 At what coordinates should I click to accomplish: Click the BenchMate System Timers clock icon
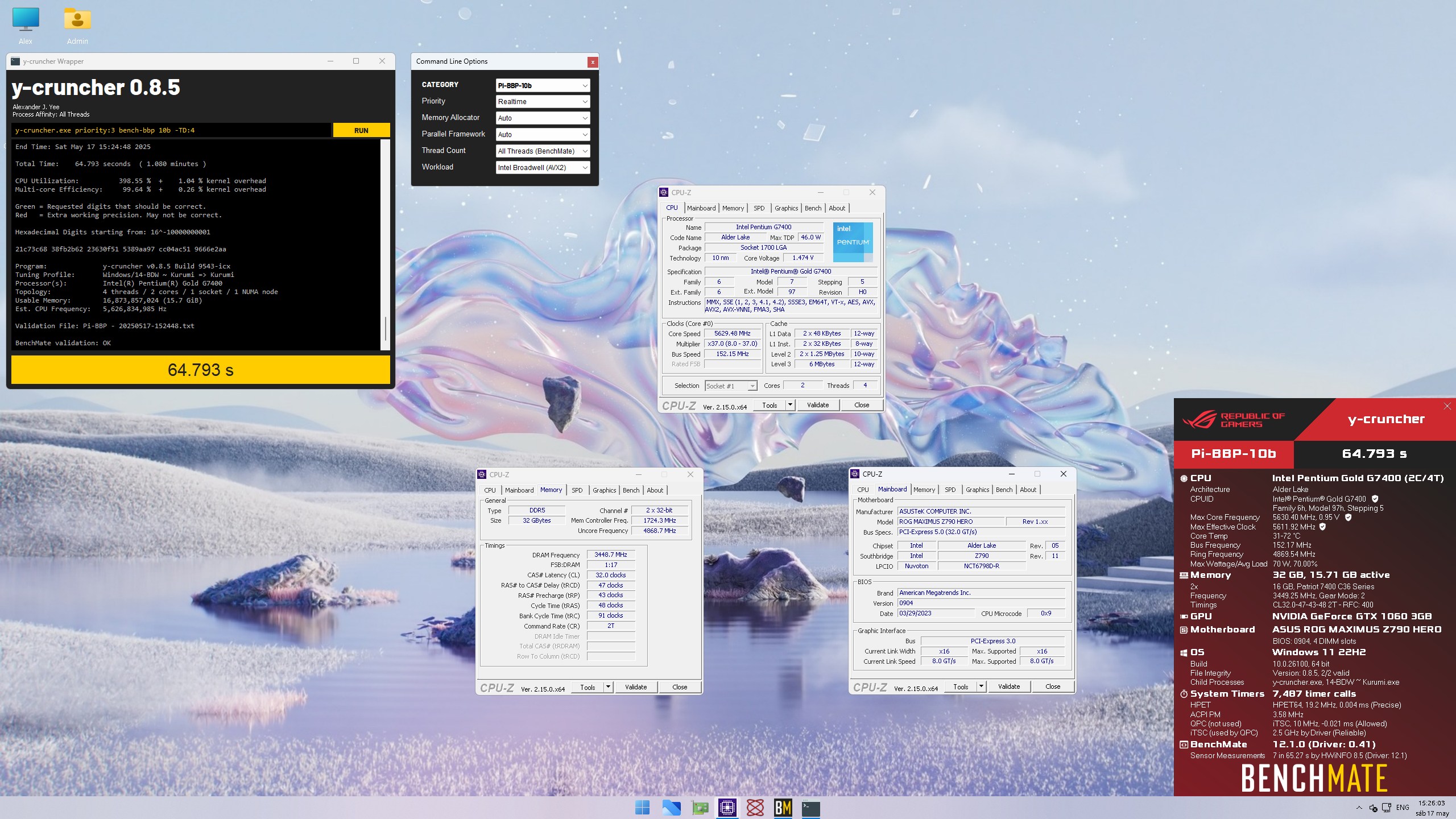(x=1184, y=694)
